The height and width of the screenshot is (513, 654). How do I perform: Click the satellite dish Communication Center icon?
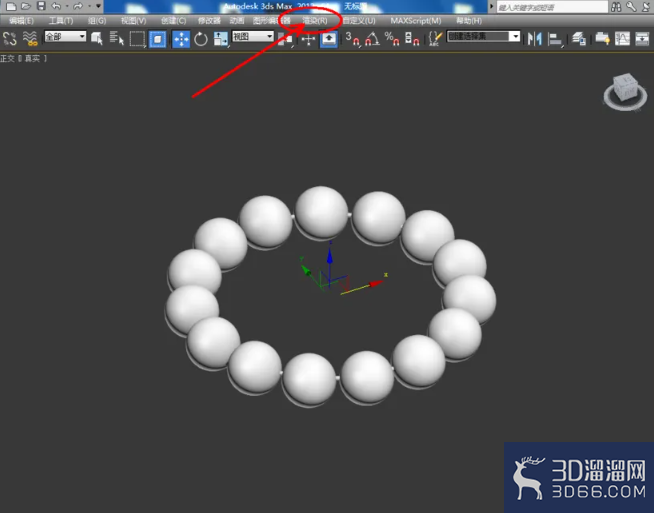pyautogui.click(x=646, y=6)
